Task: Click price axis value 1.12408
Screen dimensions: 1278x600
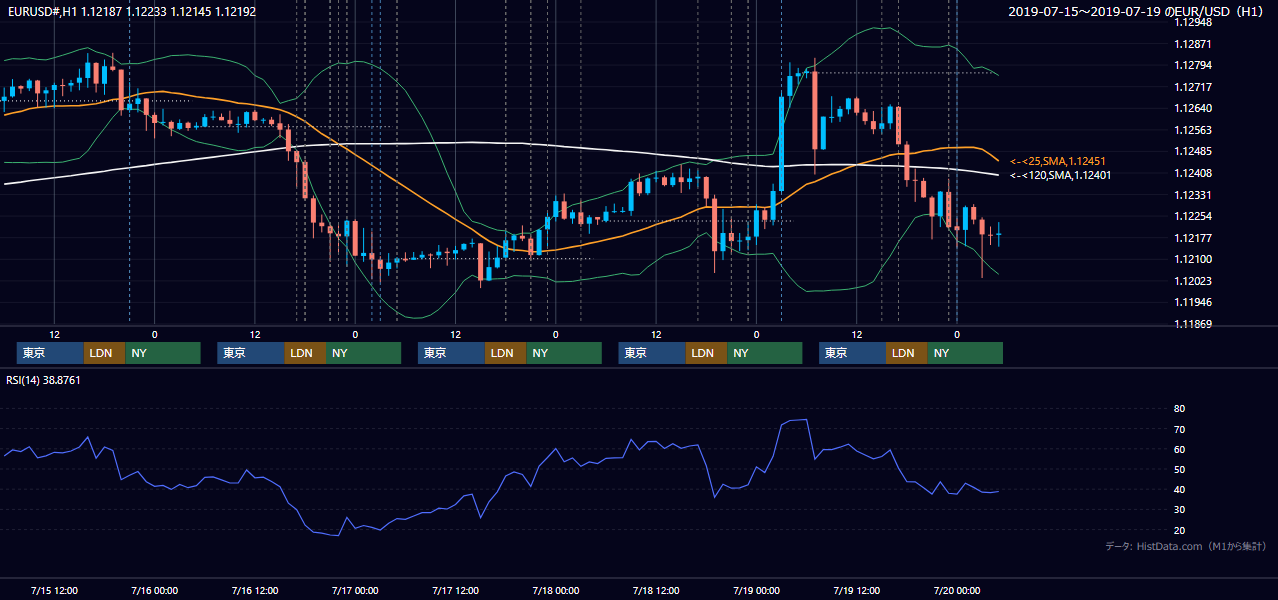Action: click(1193, 173)
